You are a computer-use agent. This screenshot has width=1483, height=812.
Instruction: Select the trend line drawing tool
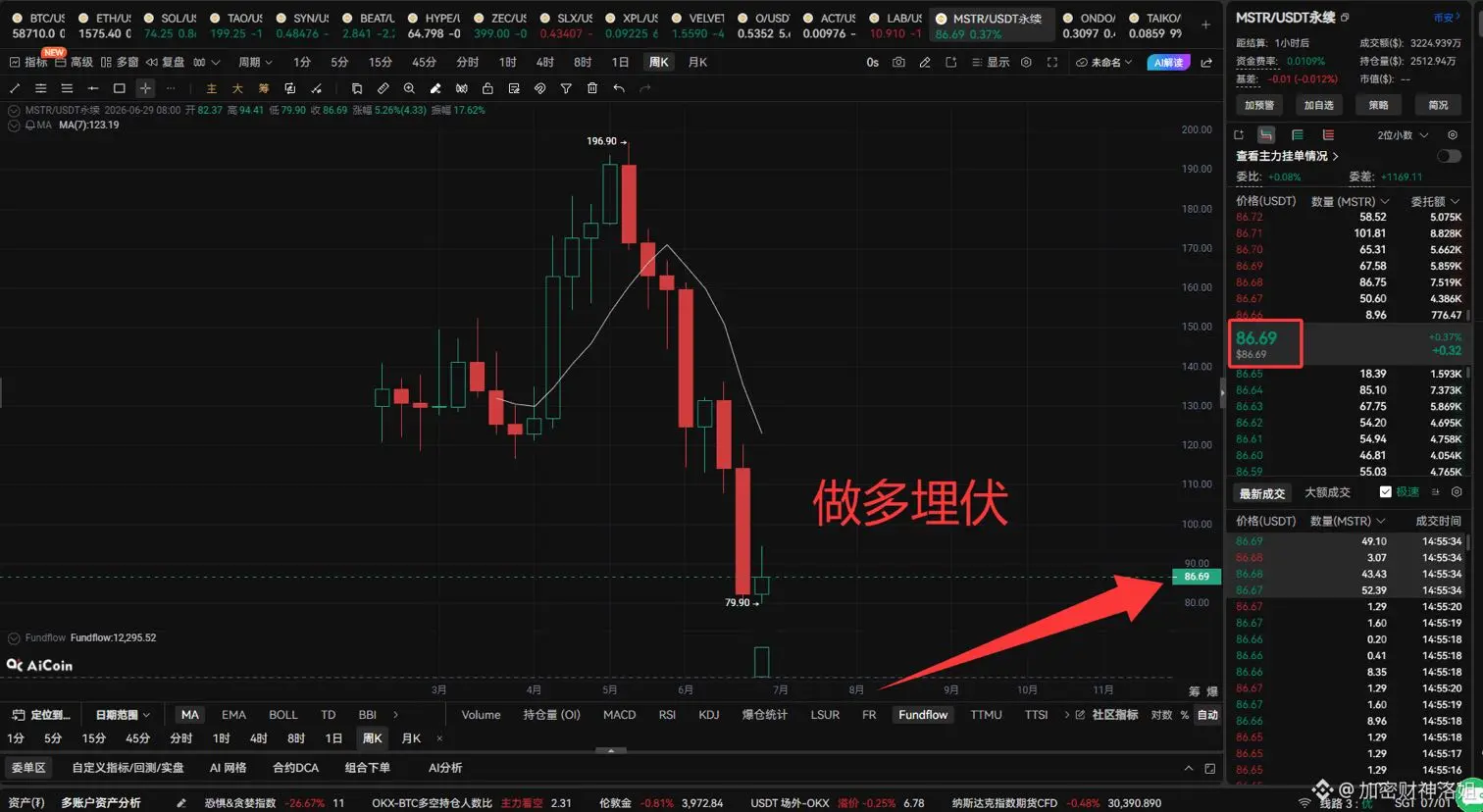[15, 88]
